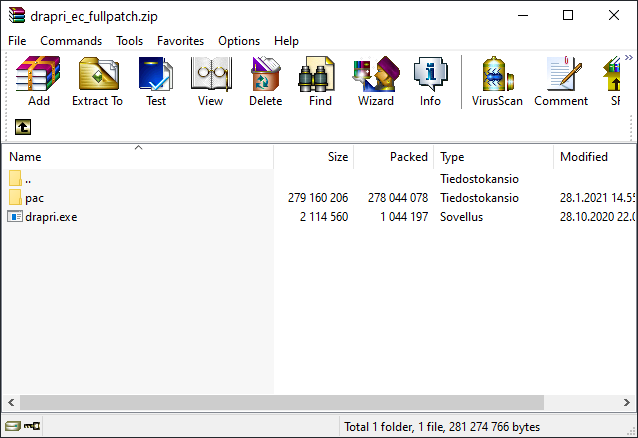Screen dimensions: 638x438
Task: Click the horizontal scrollbar right arrow
Action: (x=629, y=402)
